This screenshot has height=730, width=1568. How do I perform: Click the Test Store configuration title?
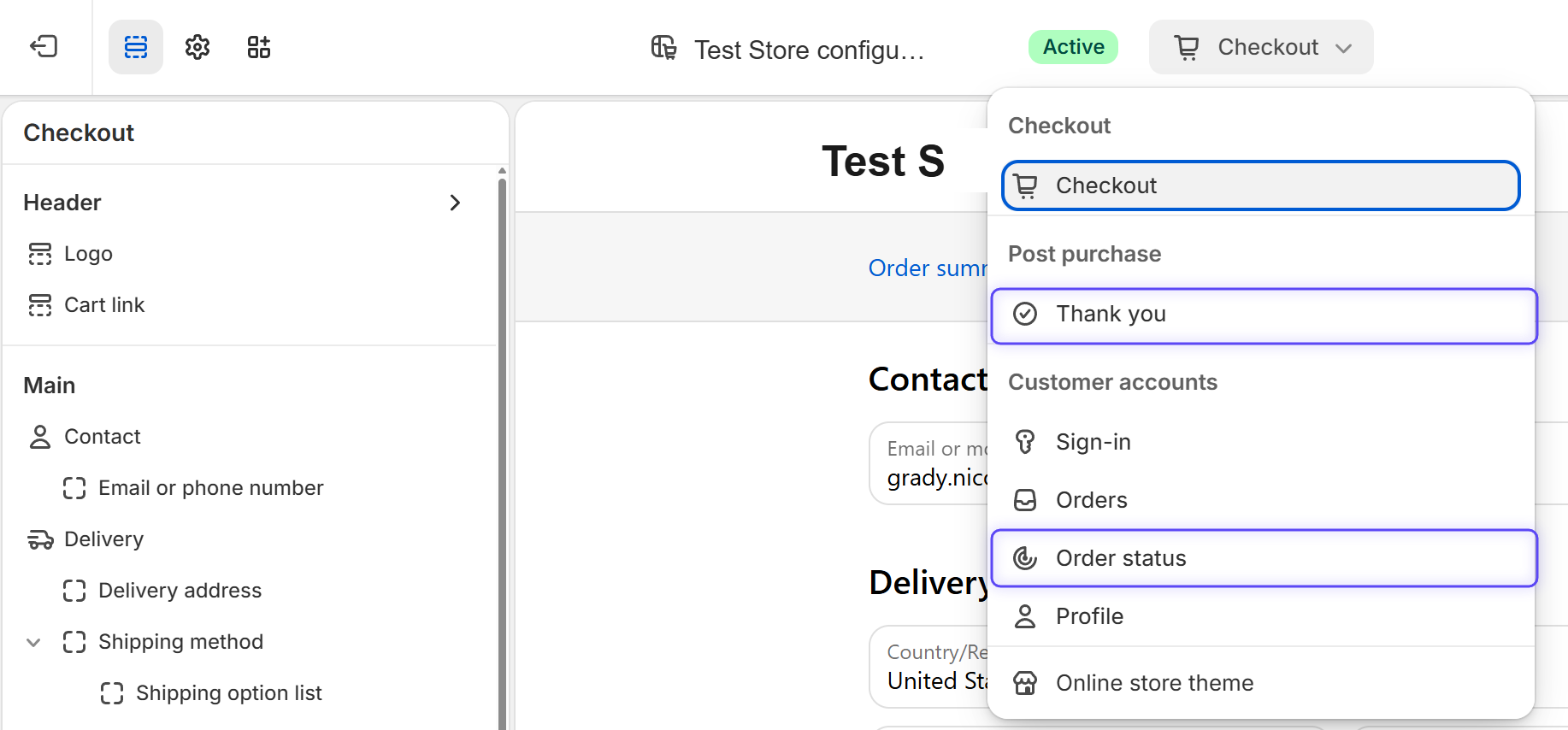pyautogui.click(x=809, y=50)
